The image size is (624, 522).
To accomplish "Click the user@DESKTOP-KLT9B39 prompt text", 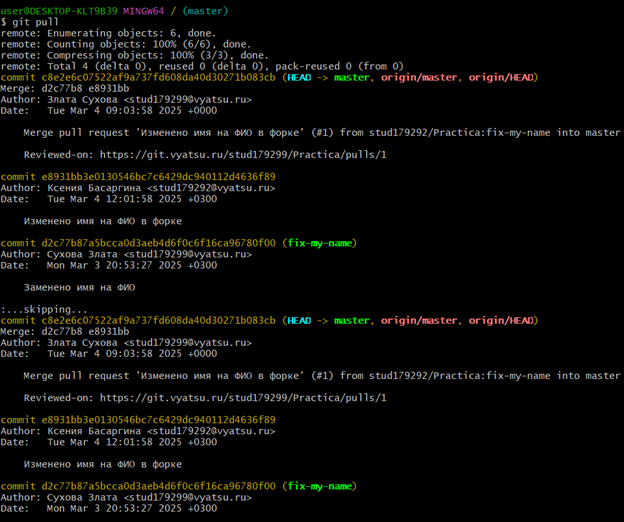I will pyautogui.click(x=58, y=11).
